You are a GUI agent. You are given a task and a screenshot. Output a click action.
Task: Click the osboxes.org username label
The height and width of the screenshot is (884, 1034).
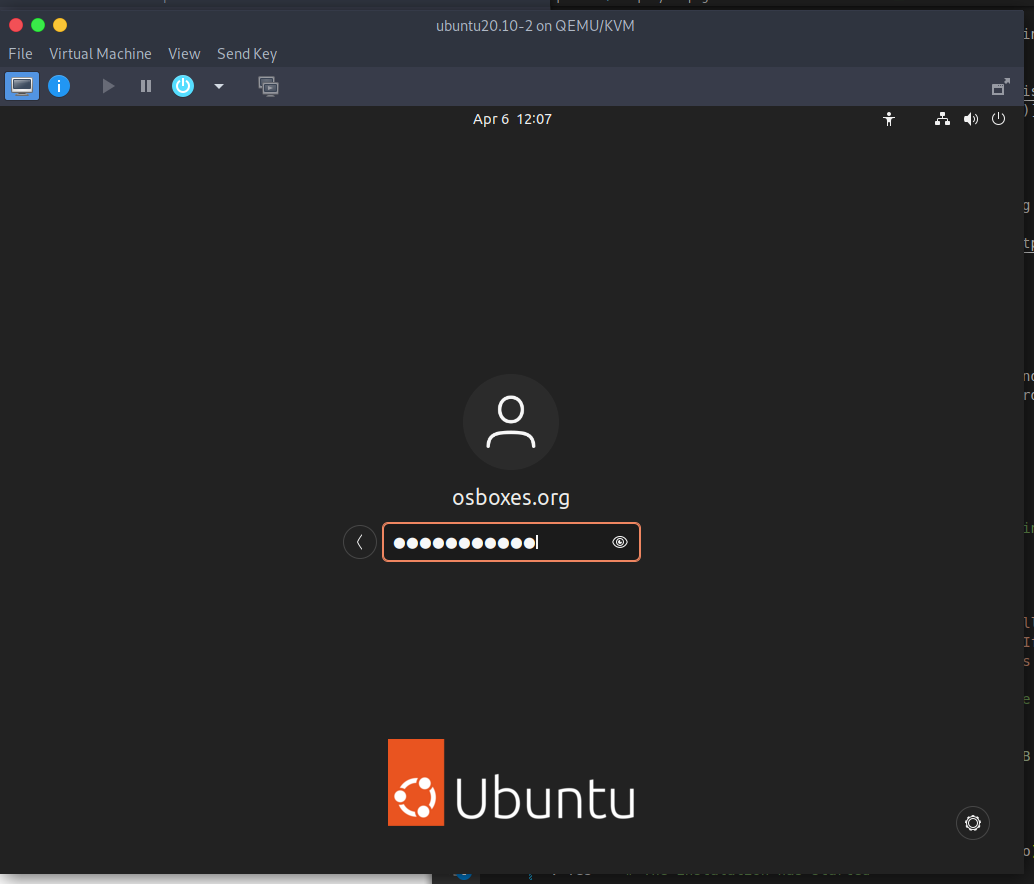[x=511, y=498]
